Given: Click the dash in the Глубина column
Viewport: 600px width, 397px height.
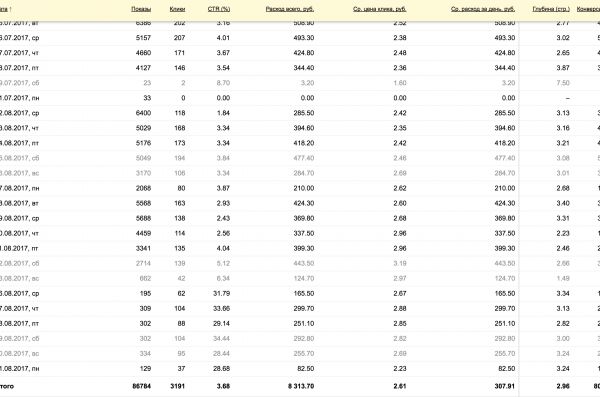Looking at the screenshot, I should [x=567, y=98].
